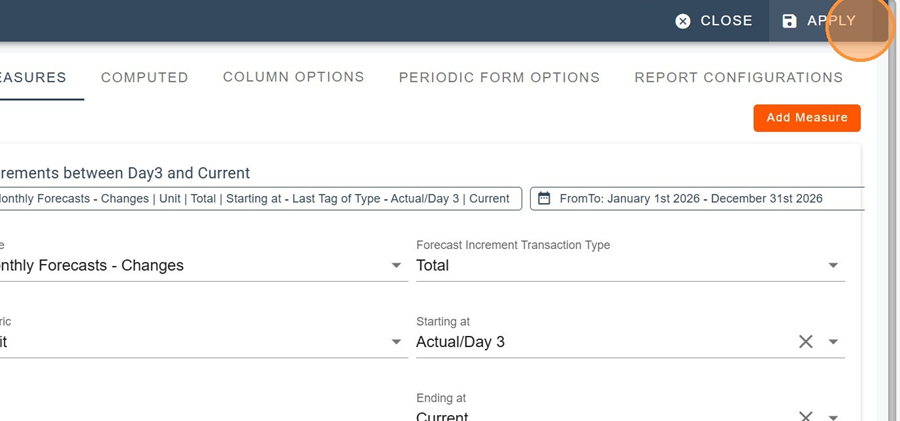
Task: Click the Monthly Forecasts summary chip
Action: [x=255, y=198]
